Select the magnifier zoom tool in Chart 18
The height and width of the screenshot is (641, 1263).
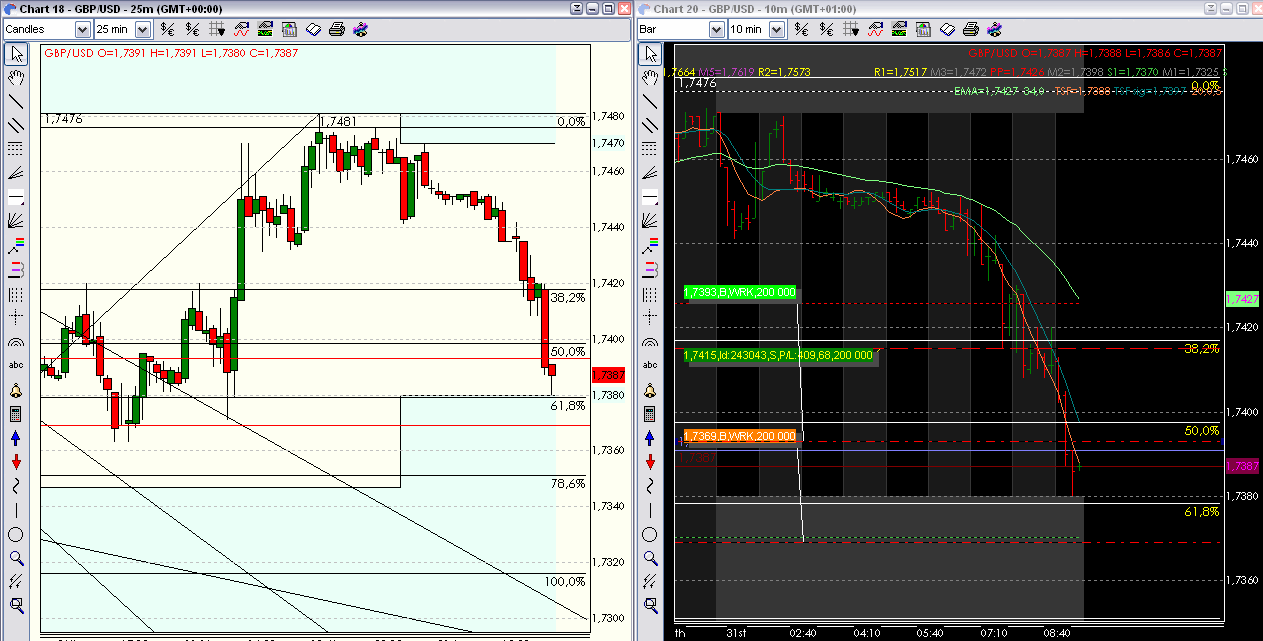[x=16, y=557]
